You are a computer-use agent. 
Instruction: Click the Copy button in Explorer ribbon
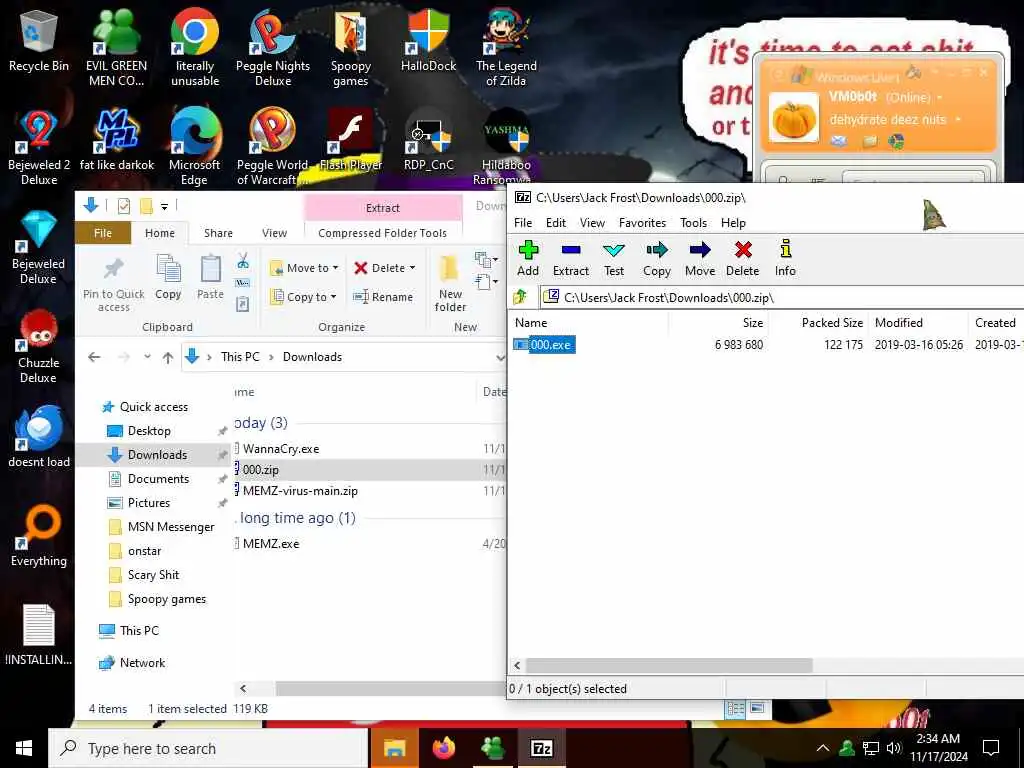click(x=168, y=278)
